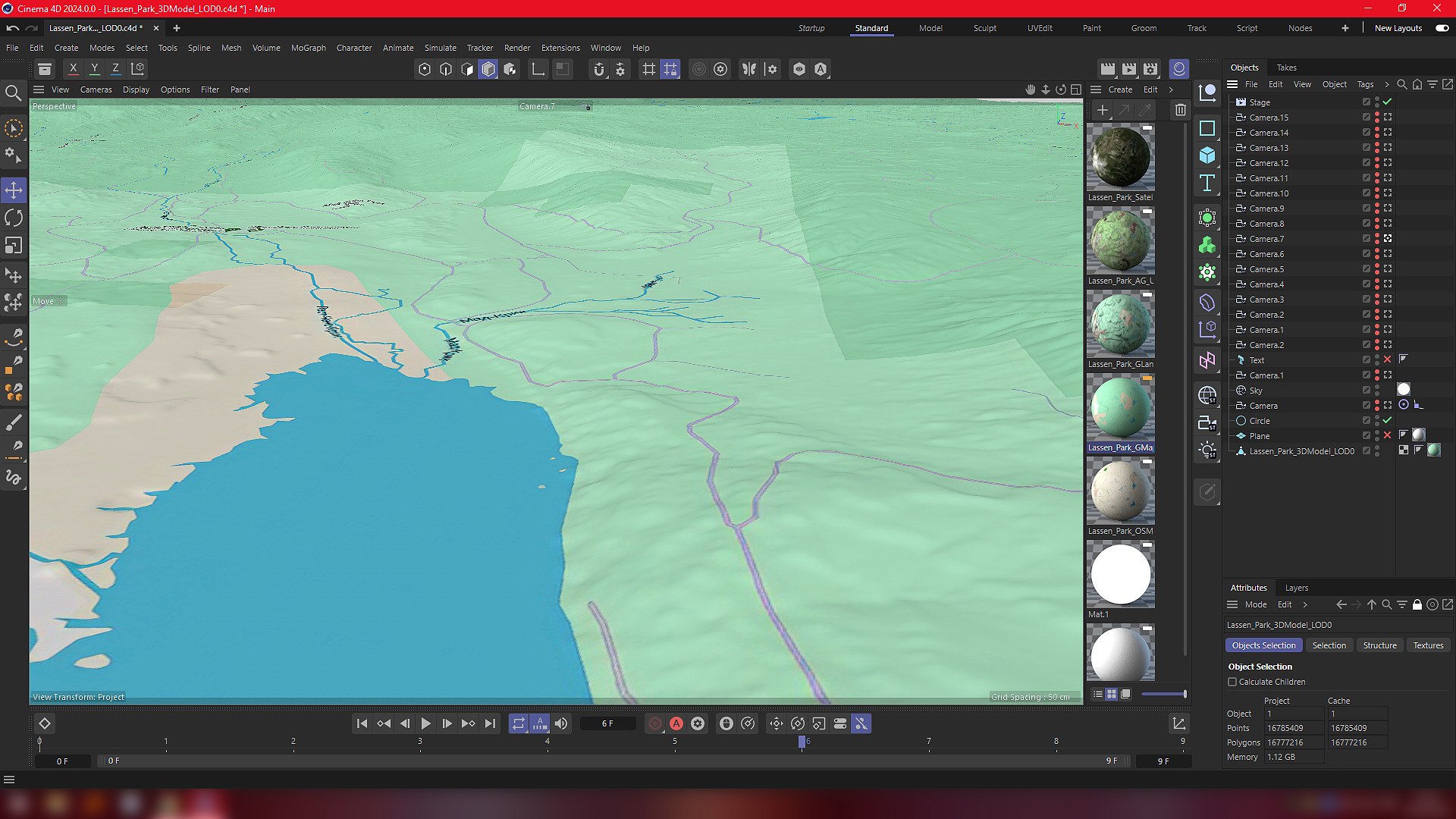Open the MoGraph menu

(308, 48)
